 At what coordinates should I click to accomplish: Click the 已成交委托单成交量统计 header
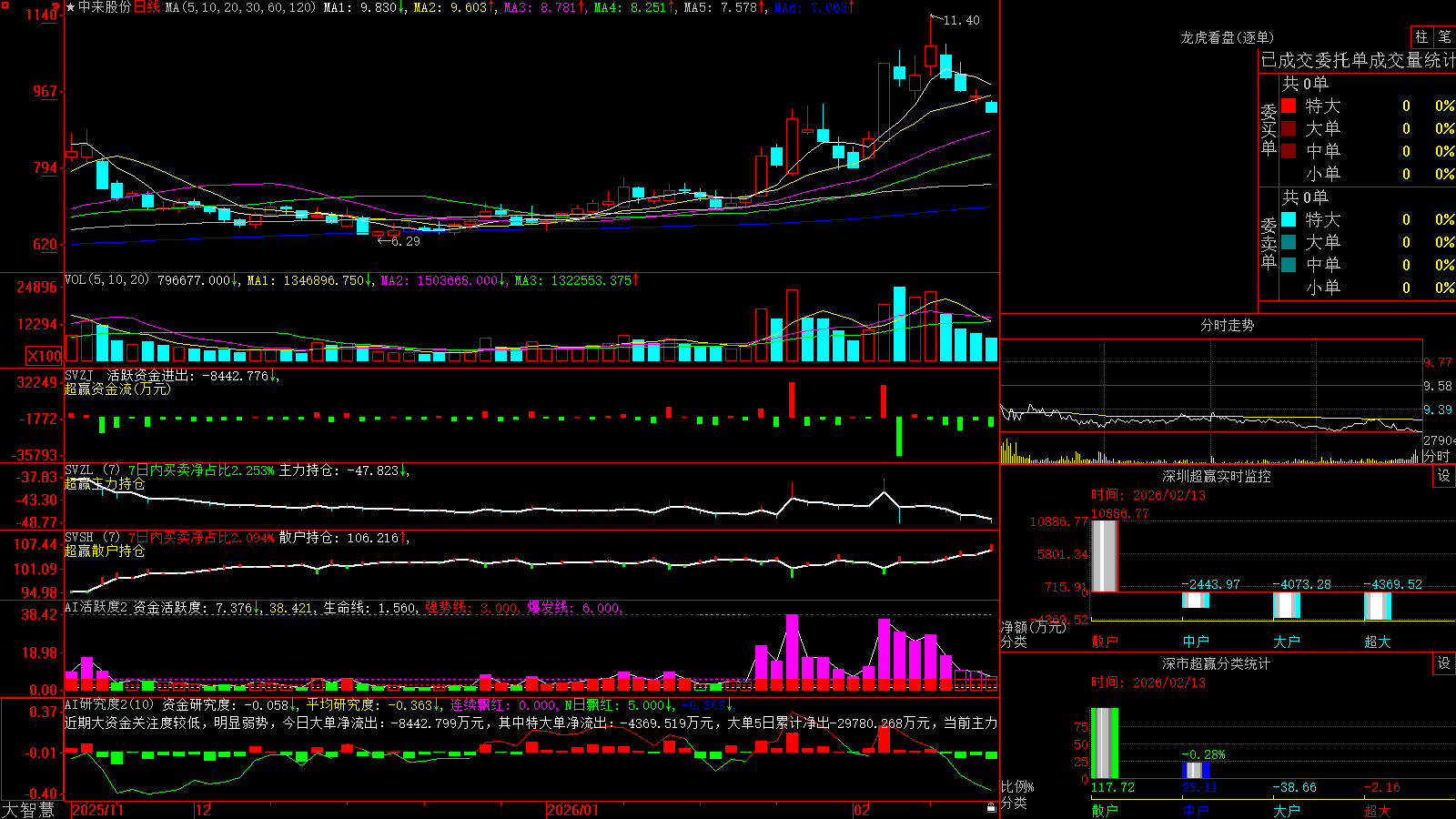pos(1358,60)
